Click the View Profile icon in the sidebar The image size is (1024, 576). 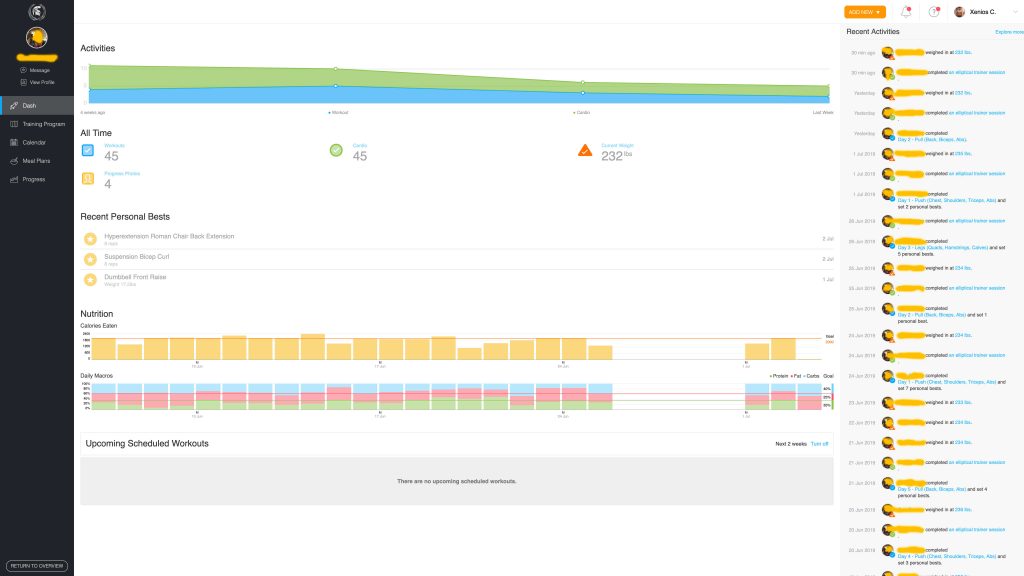click(x=24, y=82)
